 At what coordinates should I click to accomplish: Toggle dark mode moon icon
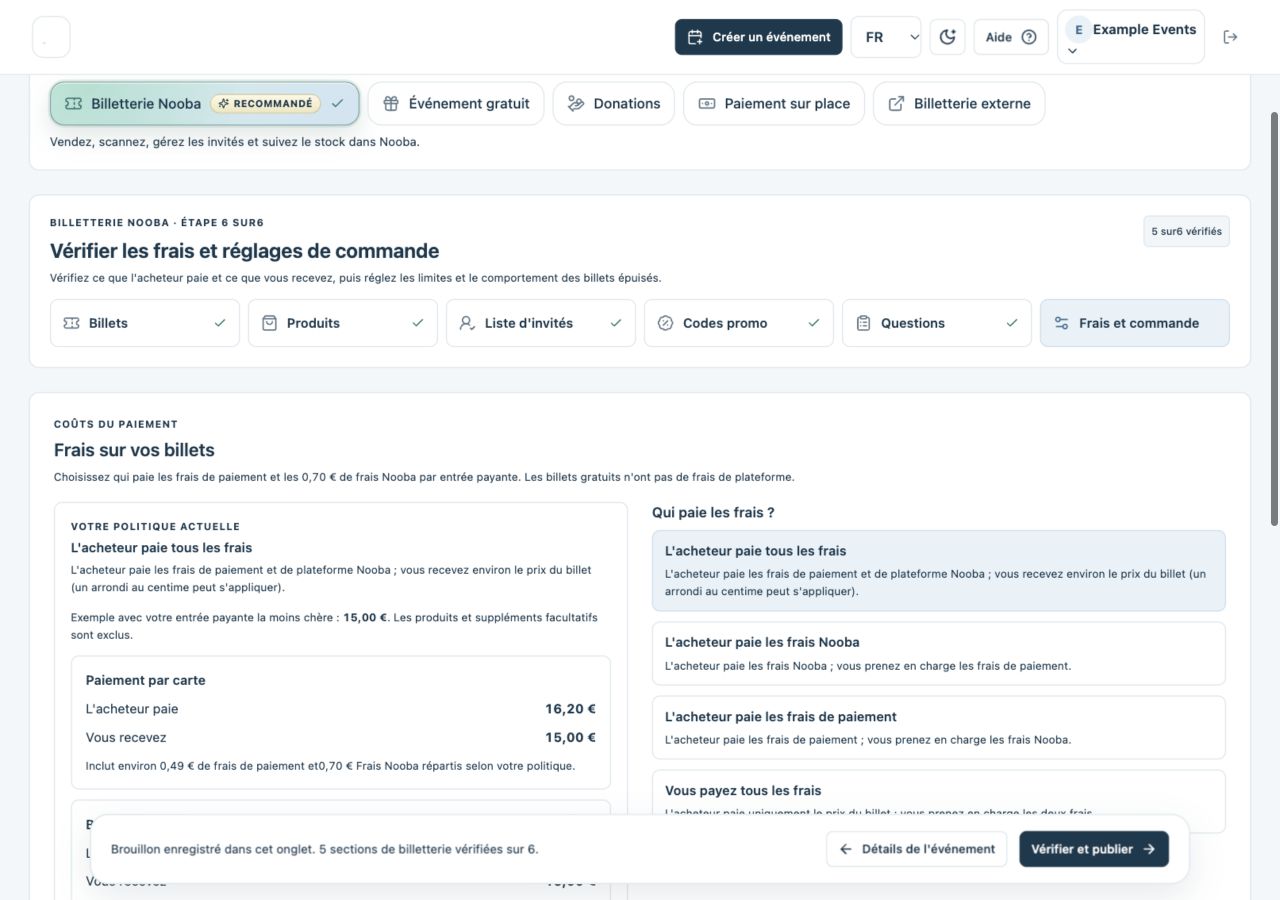click(947, 37)
